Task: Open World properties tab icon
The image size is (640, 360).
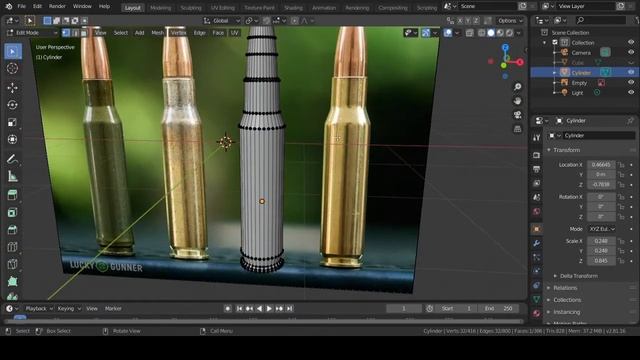Action: coord(537,211)
